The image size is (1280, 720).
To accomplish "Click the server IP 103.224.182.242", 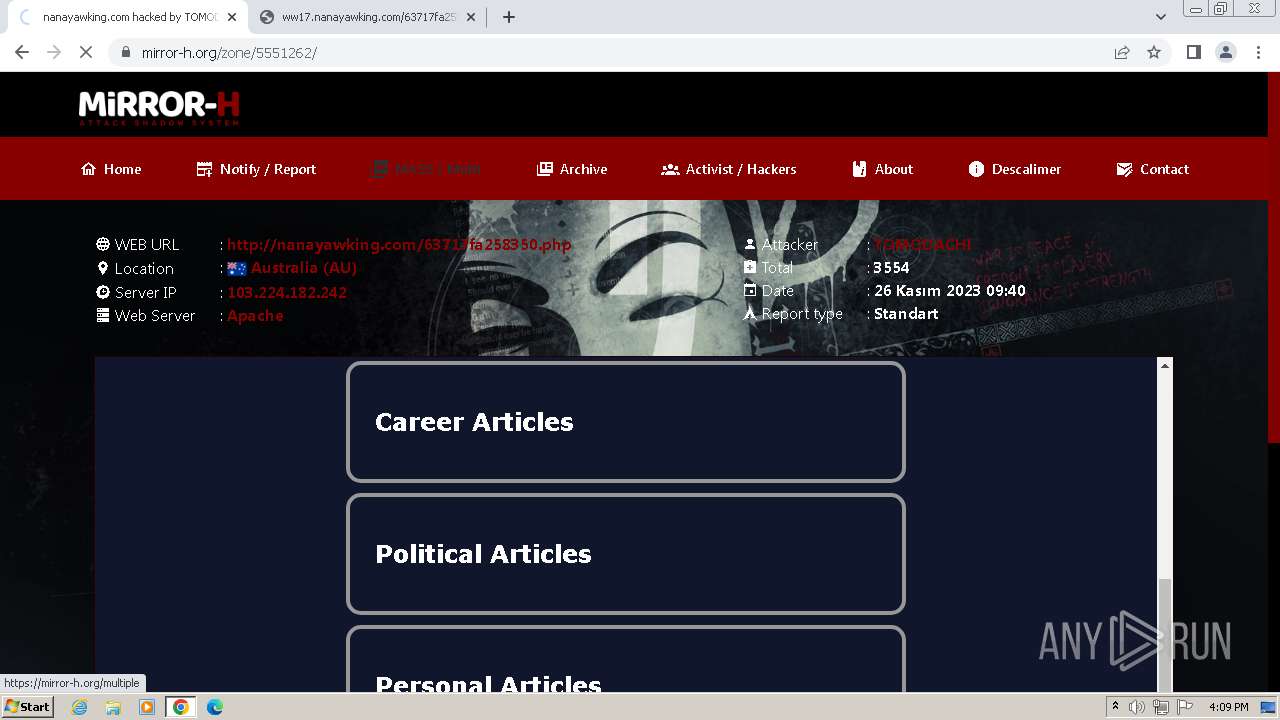I will pyautogui.click(x=287, y=292).
